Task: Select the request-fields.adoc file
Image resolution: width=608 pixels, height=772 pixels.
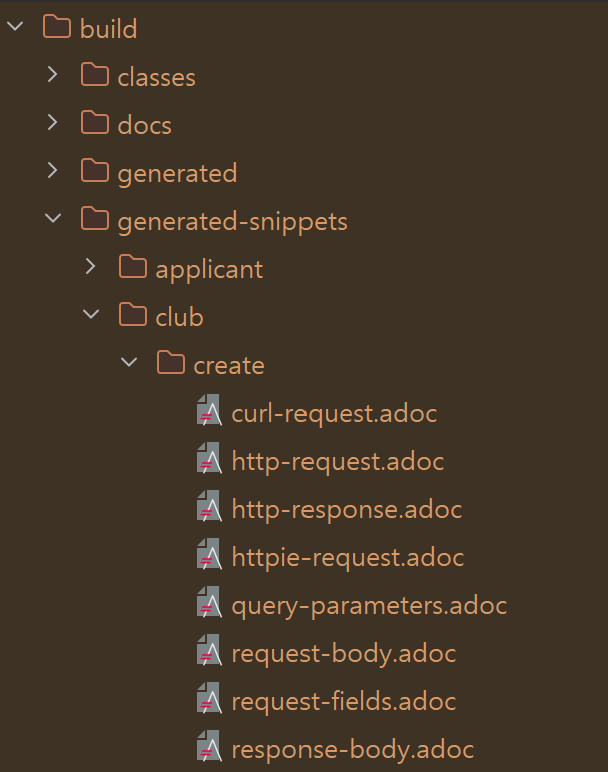Action: 344,701
